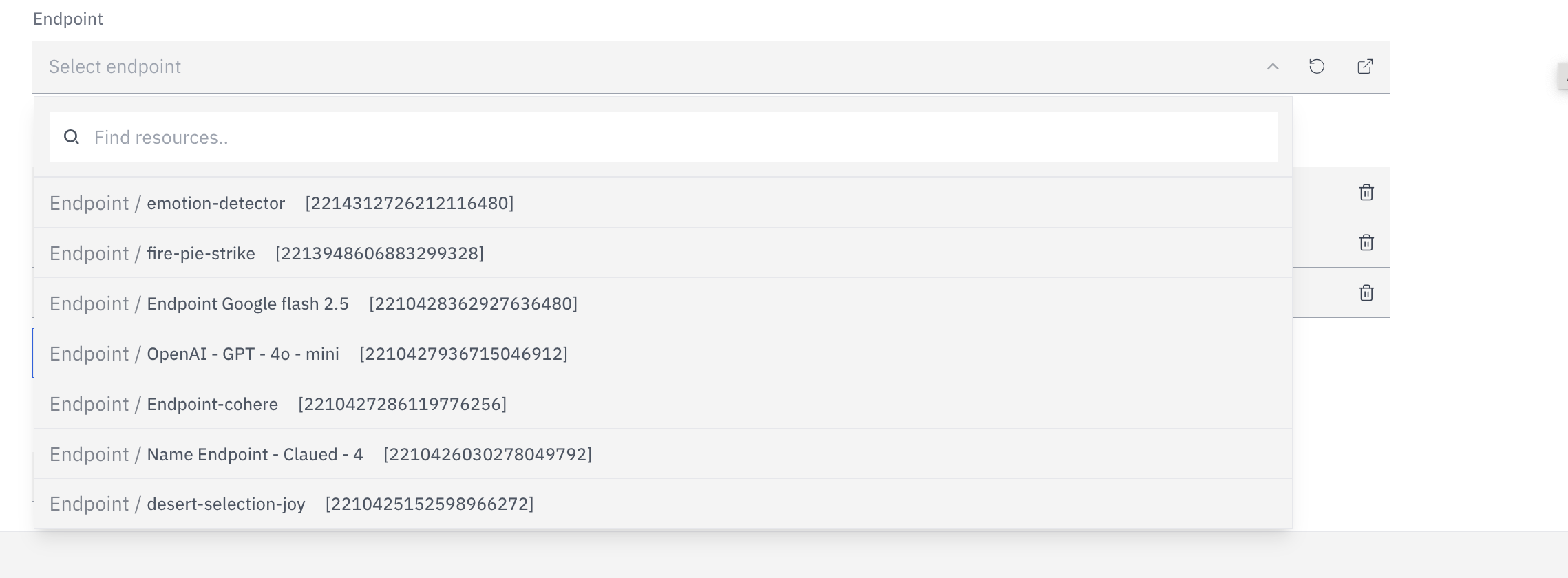Image resolution: width=1568 pixels, height=578 pixels.
Task: Click ID text [2214312726212116480]
Action: [410, 203]
